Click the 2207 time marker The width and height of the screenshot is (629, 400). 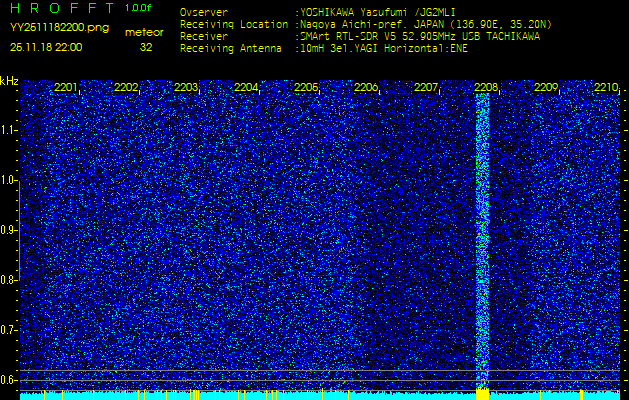tap(426, 87)
